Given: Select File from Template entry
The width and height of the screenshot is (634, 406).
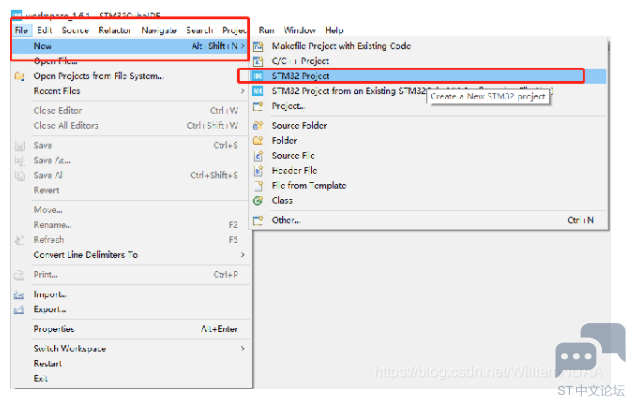Looking at the screenshot, I should coord(309,186).
